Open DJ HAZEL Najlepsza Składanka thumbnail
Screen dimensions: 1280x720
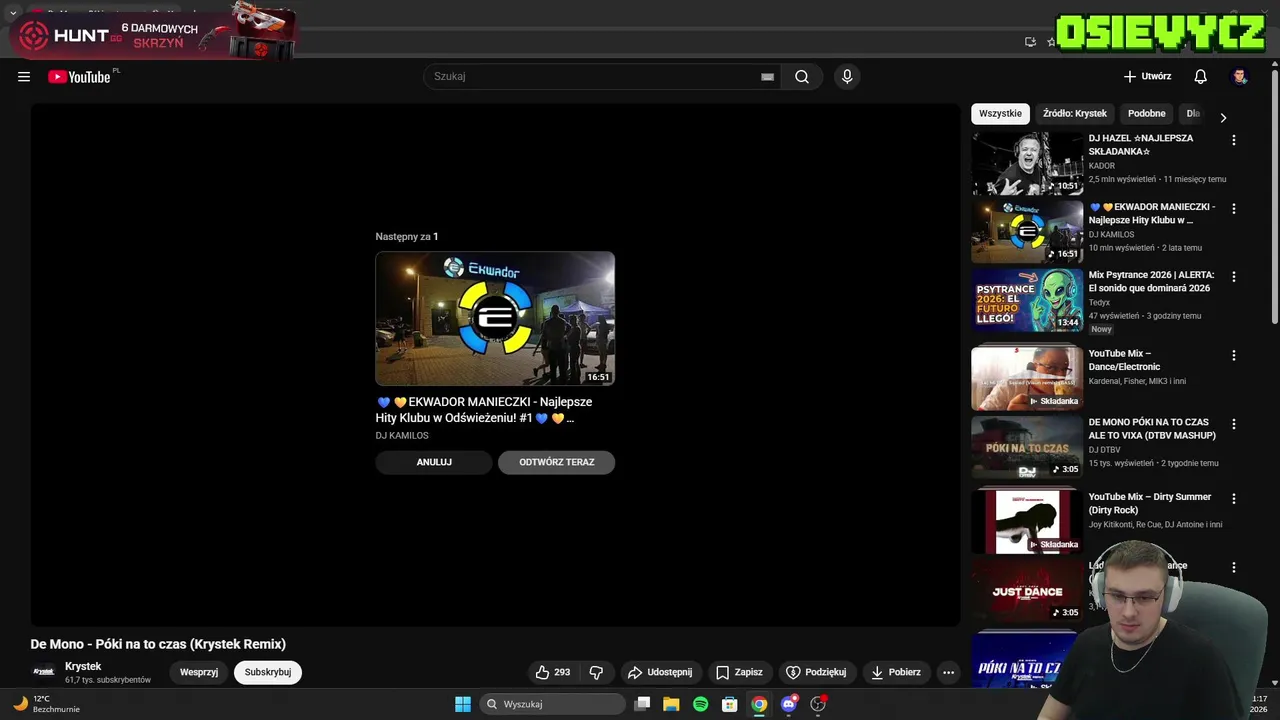click(1027, 163)
